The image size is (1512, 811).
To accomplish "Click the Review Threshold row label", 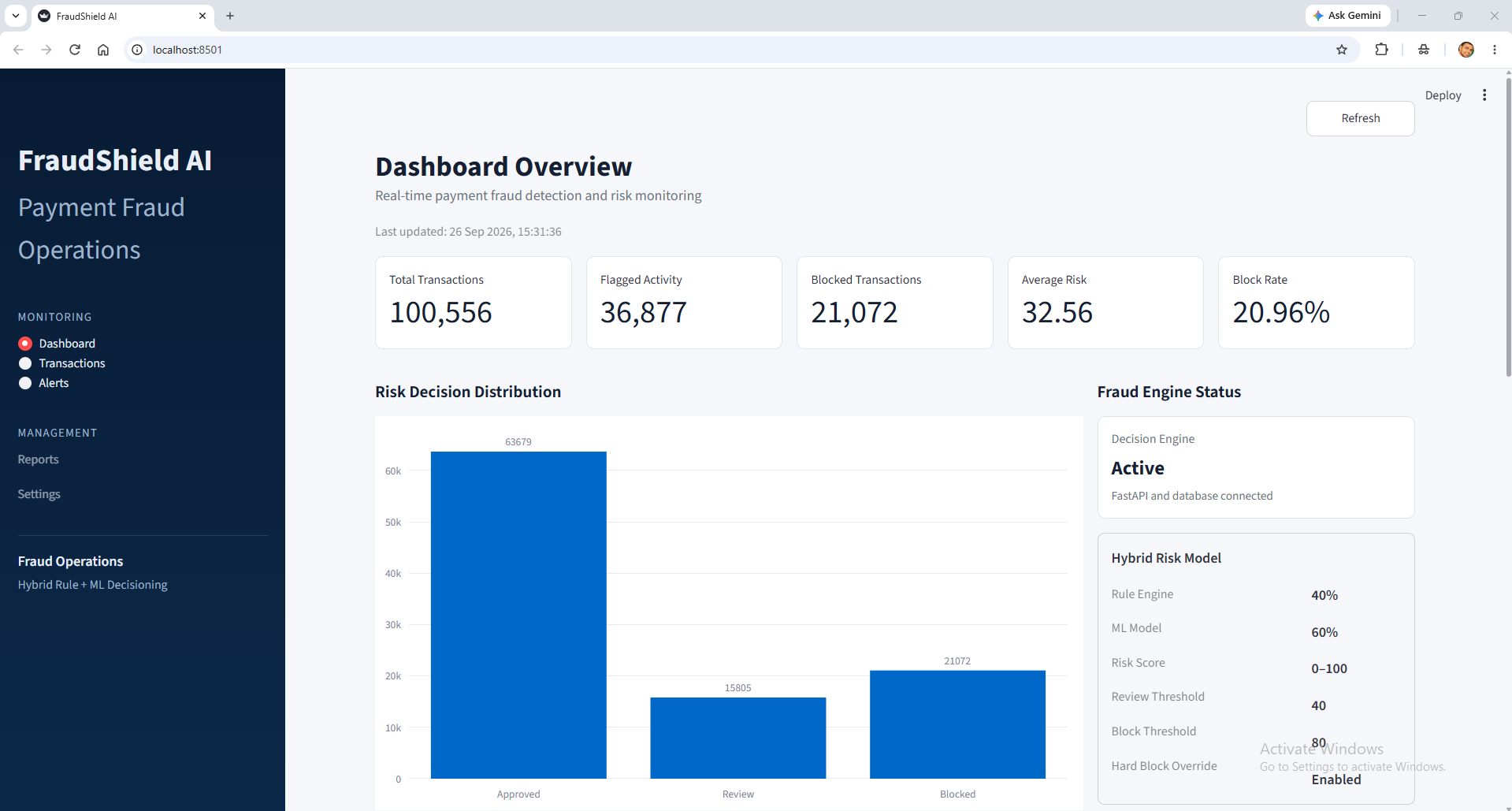I will point(1157,697).
